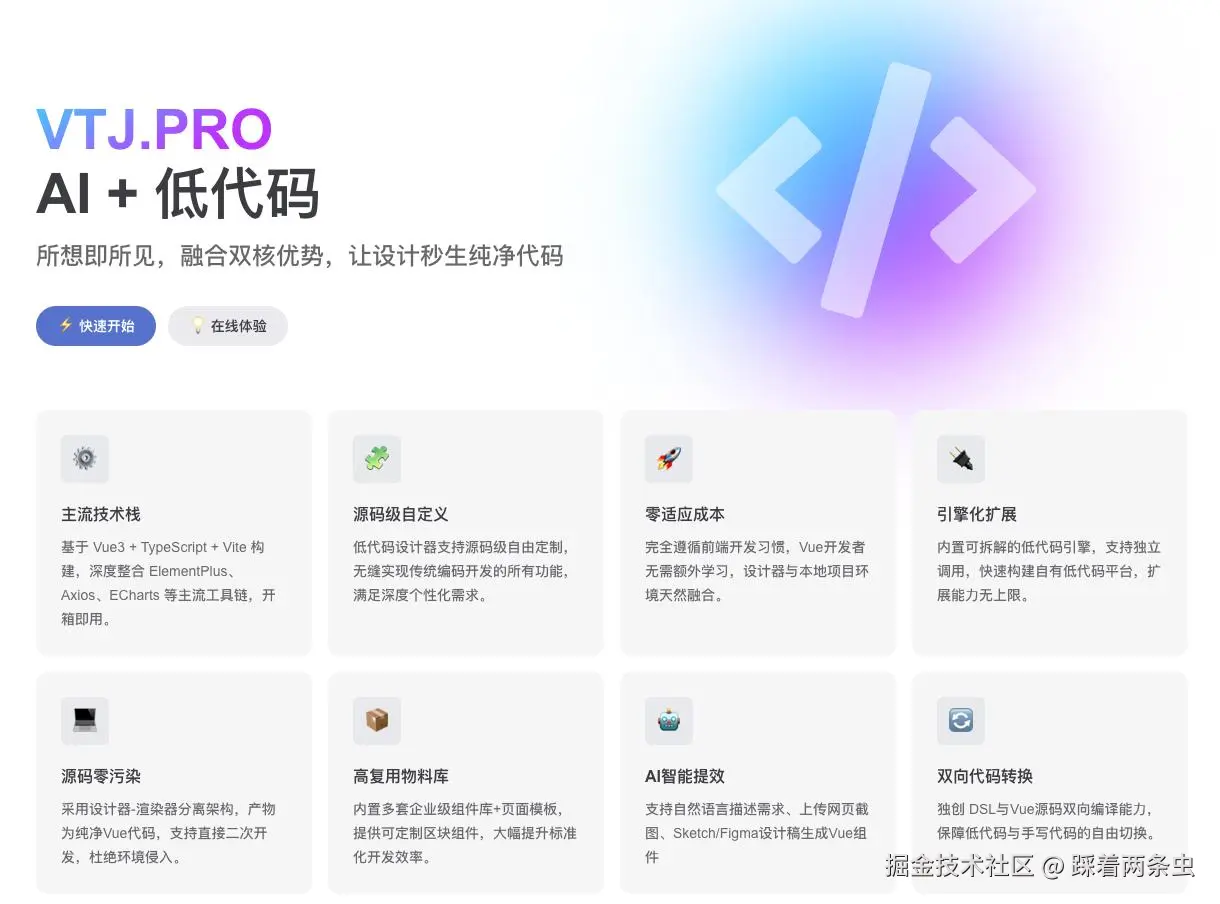
Task: Click the 在线体验 button
Action: pos(228,326)
